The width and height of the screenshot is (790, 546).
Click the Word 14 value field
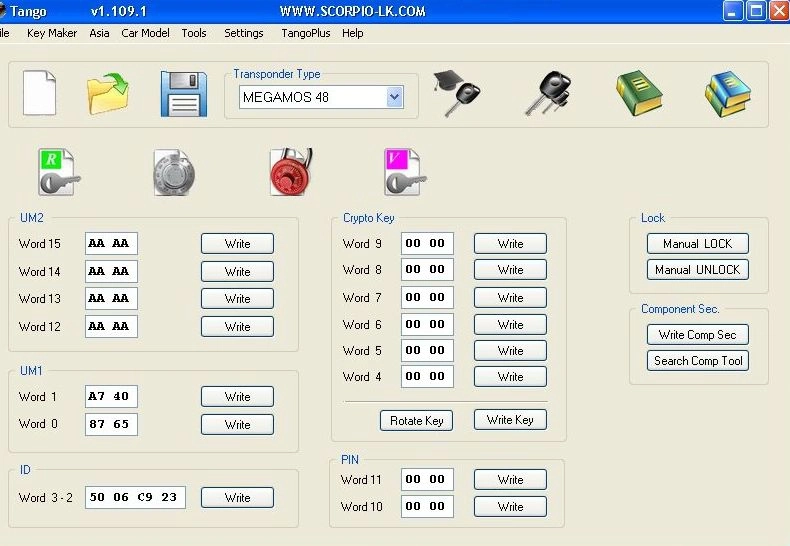tap(111, 271)
